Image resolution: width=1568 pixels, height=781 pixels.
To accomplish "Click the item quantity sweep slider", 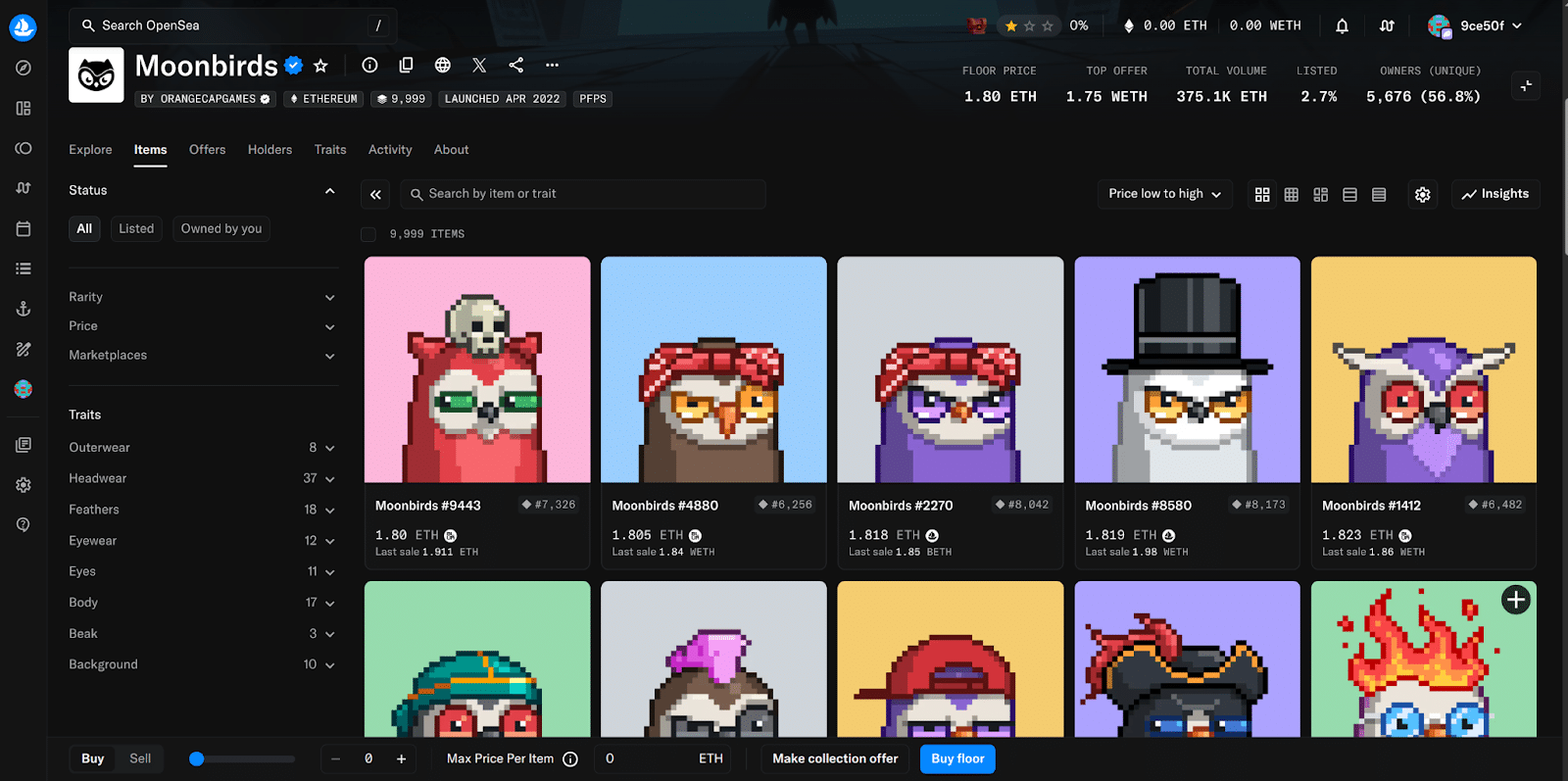I will pos(241,758).
